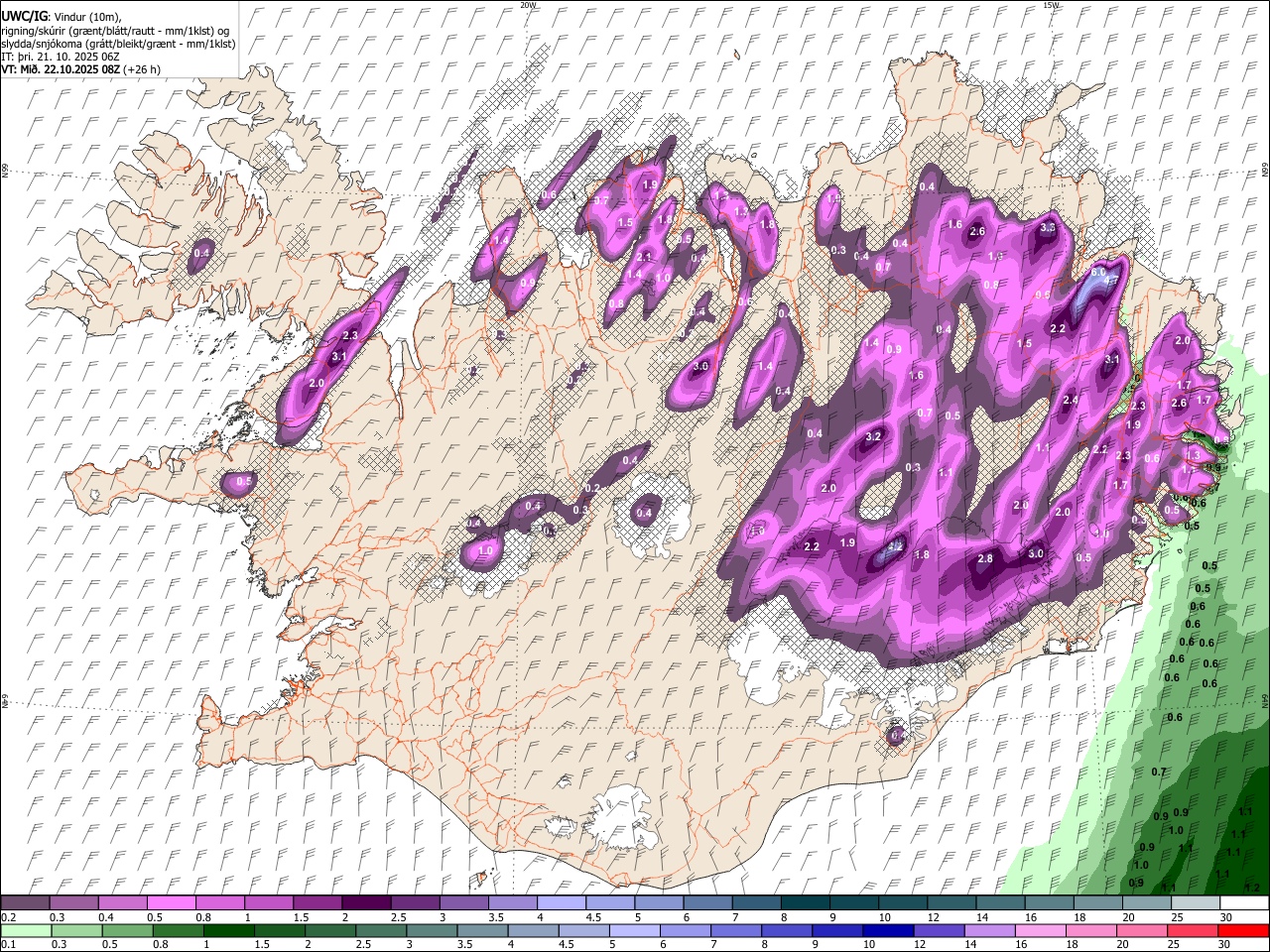Select the 'Vindur (10m)' header text
The image size is (1270, 952).
(86, 17)
